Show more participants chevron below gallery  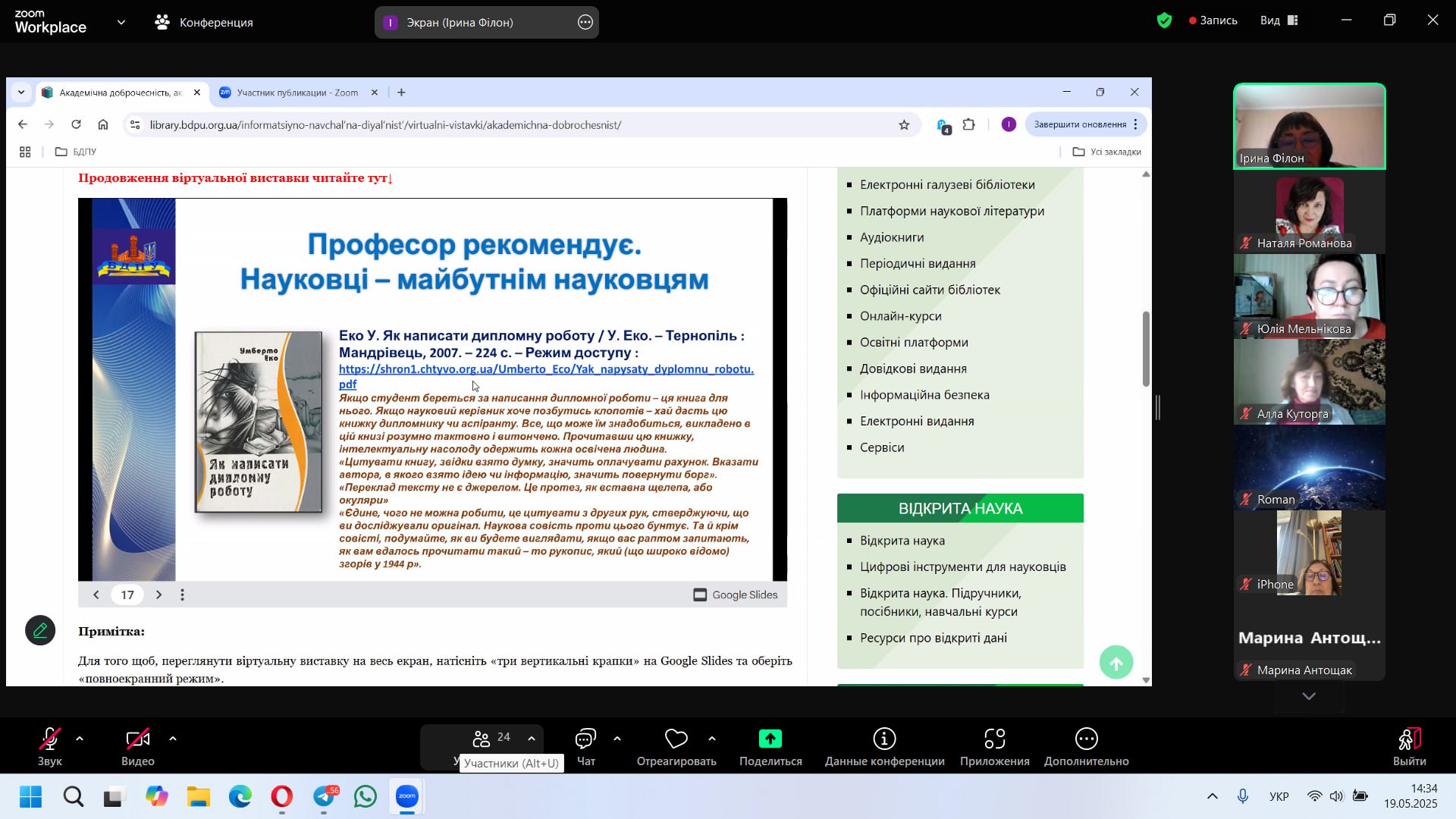(x=1309, y=696)
